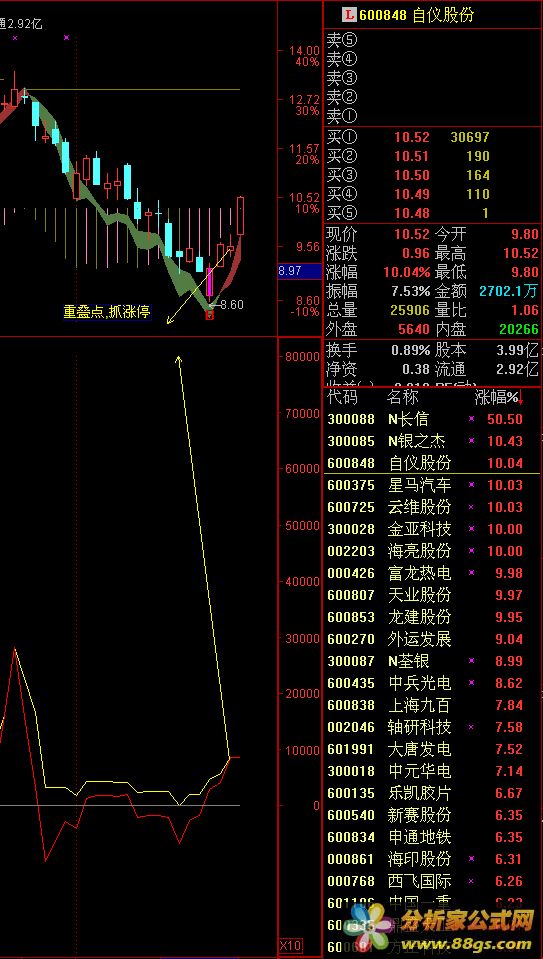543x959 pixels.
Task: Select the highlighted 600848 自仪股份 list row
Action: pyautogui.click(x=432, y=463)
